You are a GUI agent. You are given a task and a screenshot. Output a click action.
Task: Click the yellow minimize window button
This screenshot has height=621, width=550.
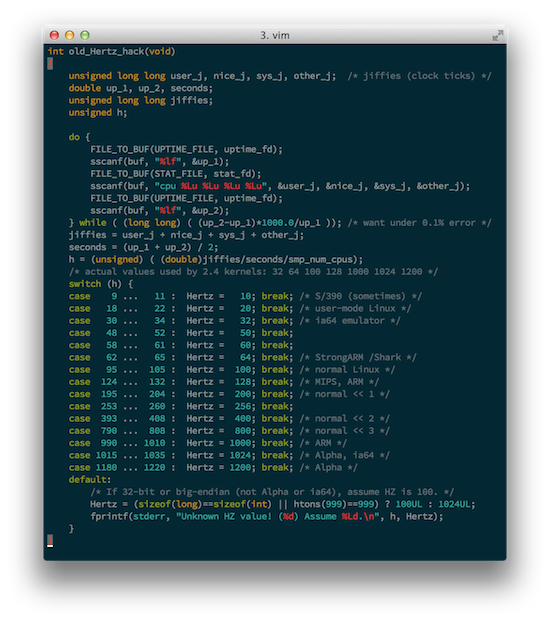pyautogui.click(x=70, y=35)
